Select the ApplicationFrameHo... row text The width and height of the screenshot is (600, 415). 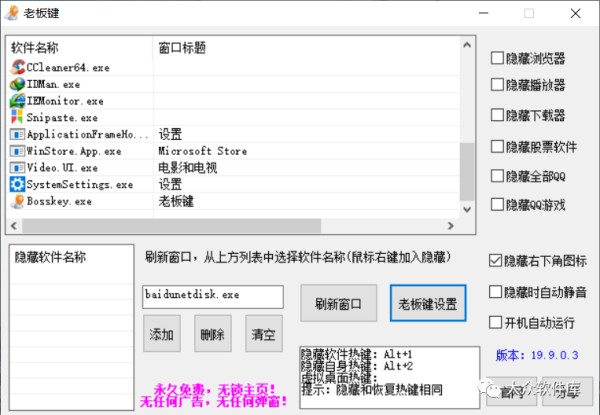tap(87, 134)
